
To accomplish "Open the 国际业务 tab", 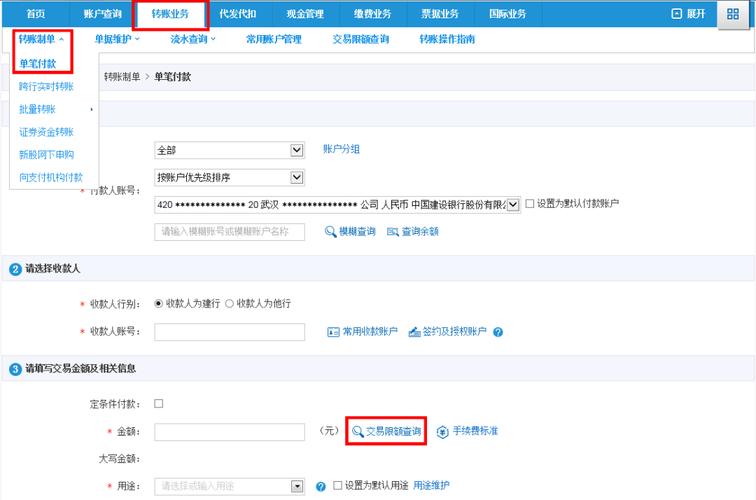I will click(x=508, y=14).
